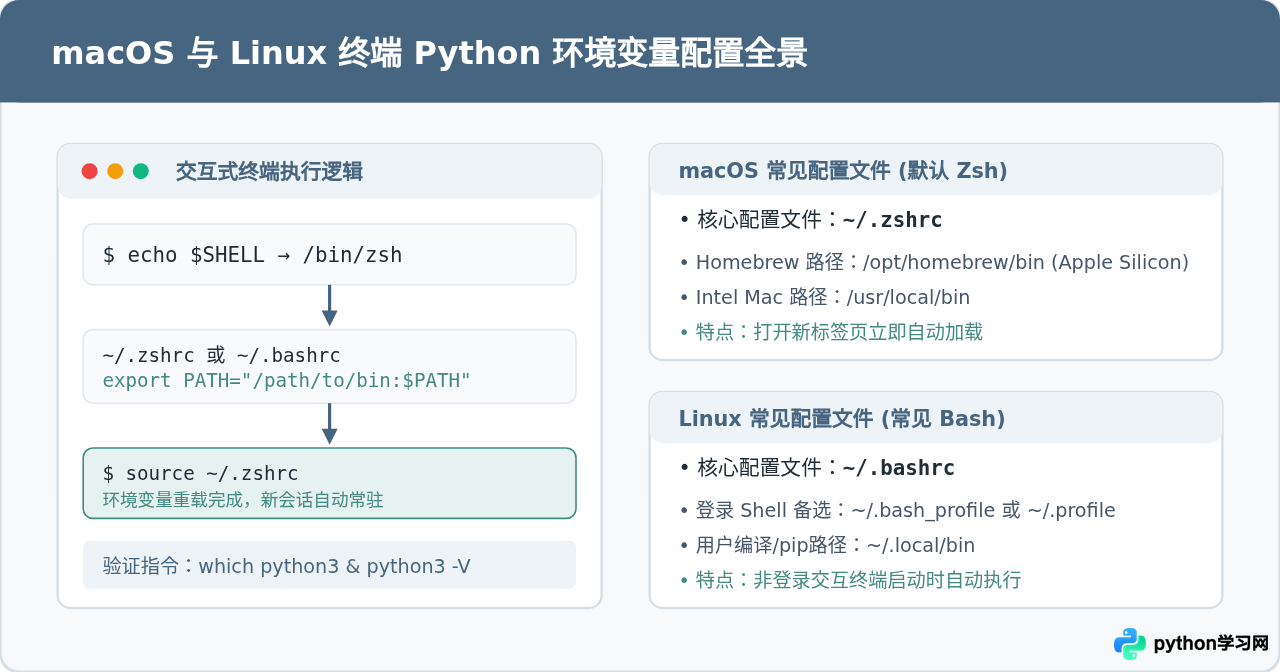The height and width of the screenshot is (672, 1280).
Task: Click the green dot in terminal header
Action: (x=141, y=171)
